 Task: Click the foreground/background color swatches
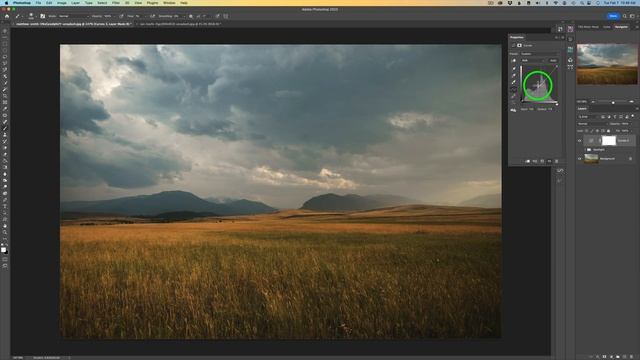click(4, 249)
